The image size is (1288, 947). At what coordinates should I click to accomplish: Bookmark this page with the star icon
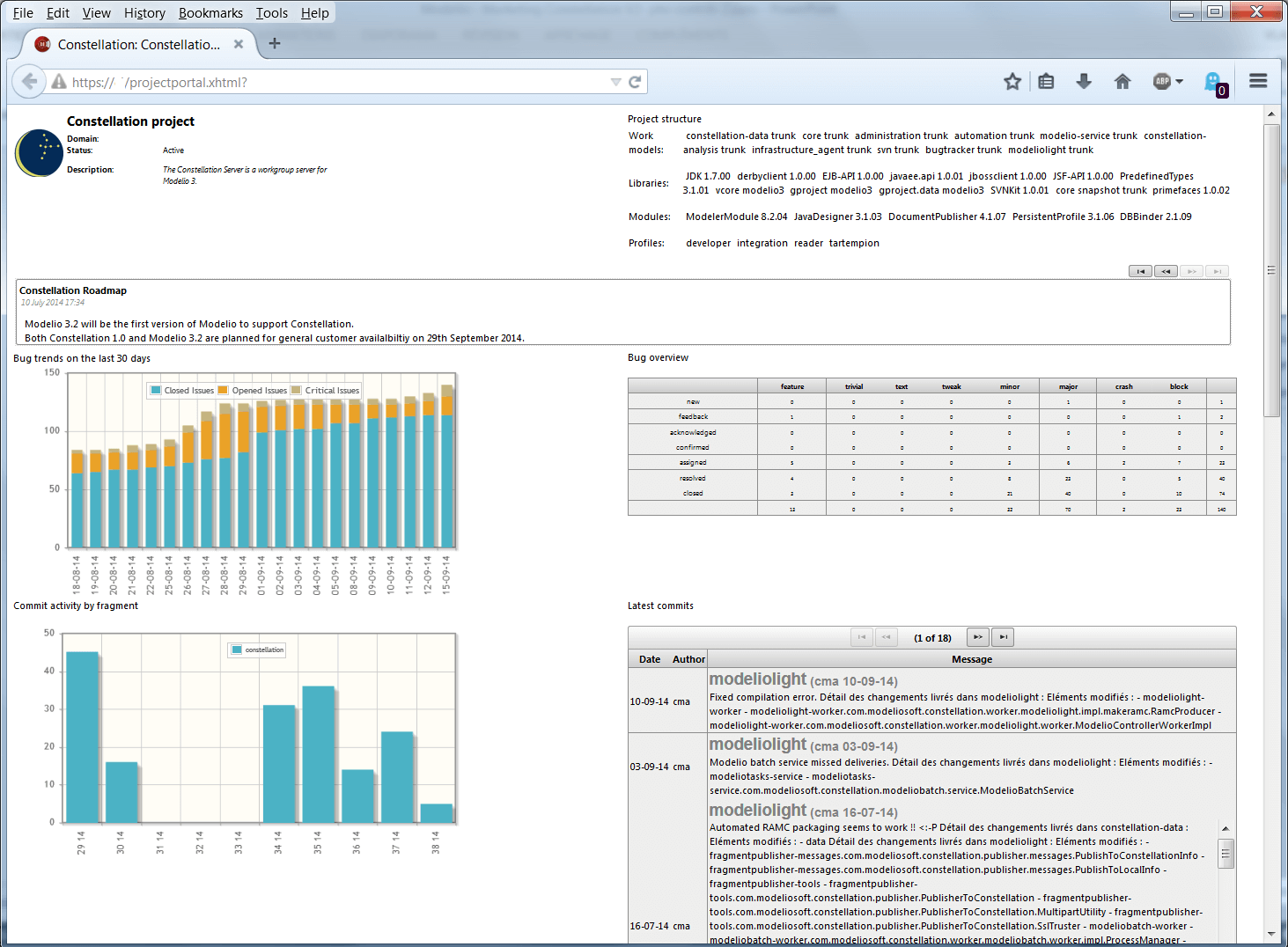click(1012, 82)
